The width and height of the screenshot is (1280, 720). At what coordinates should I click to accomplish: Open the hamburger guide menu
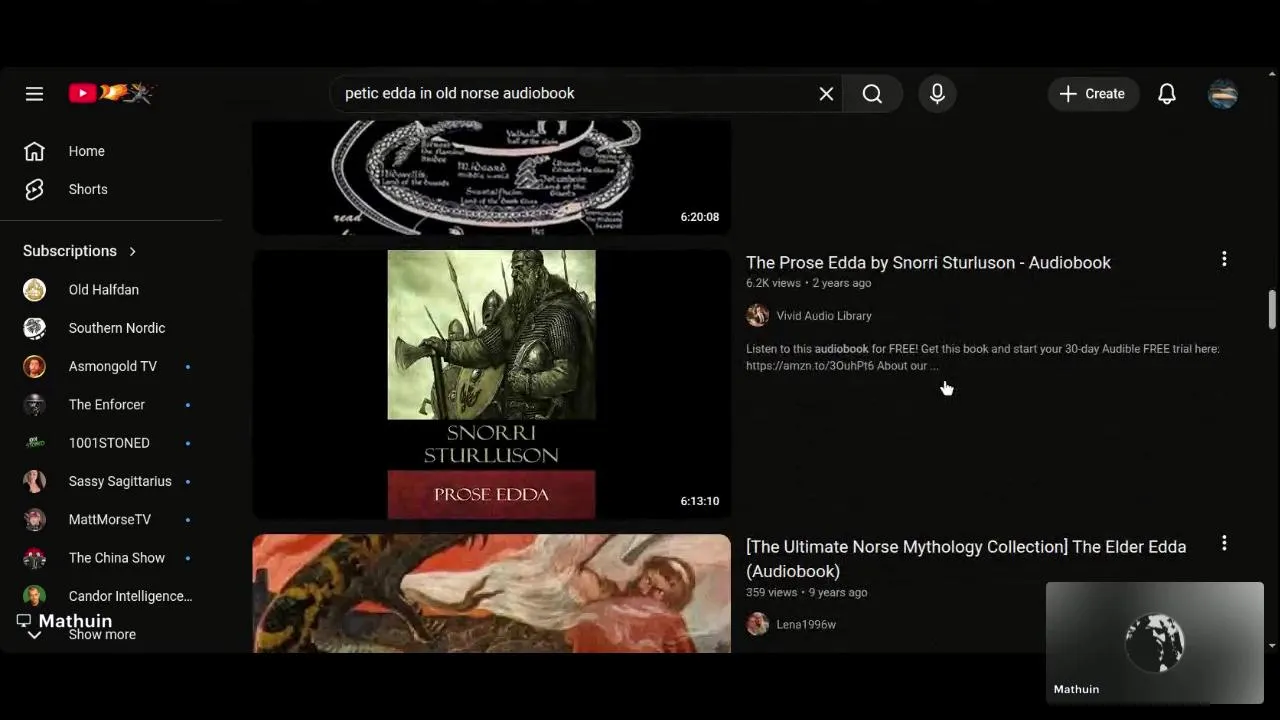pyautogui.click(x=34, y=93)
